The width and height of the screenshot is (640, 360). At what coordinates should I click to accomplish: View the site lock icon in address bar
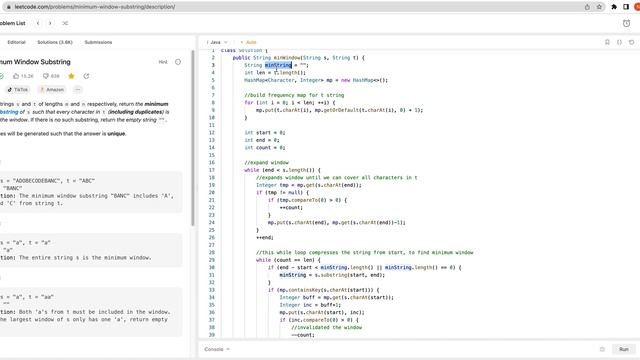click(9, 7)
